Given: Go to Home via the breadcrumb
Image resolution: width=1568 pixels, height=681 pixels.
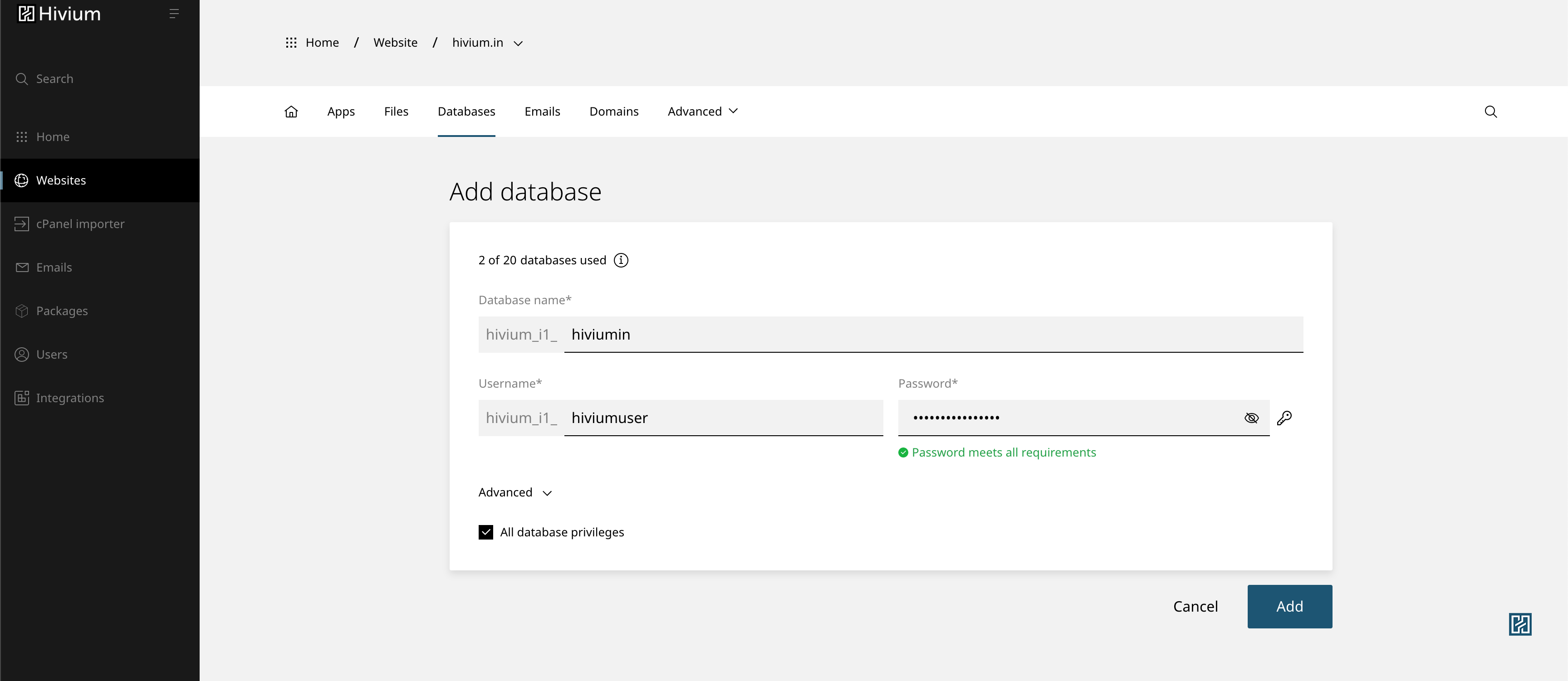Looking at the screenshot, I should click(x=322, y=43).
